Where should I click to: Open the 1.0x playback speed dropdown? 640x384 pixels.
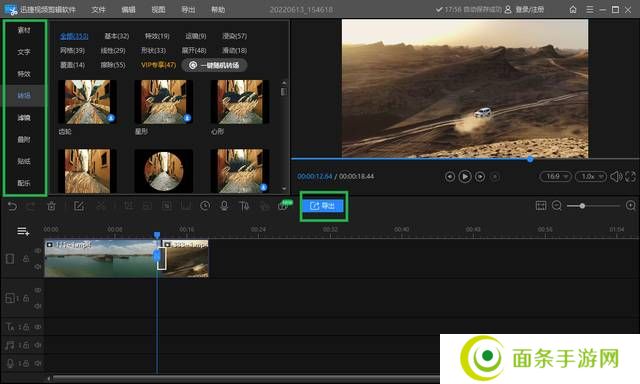tap(591, 177)
